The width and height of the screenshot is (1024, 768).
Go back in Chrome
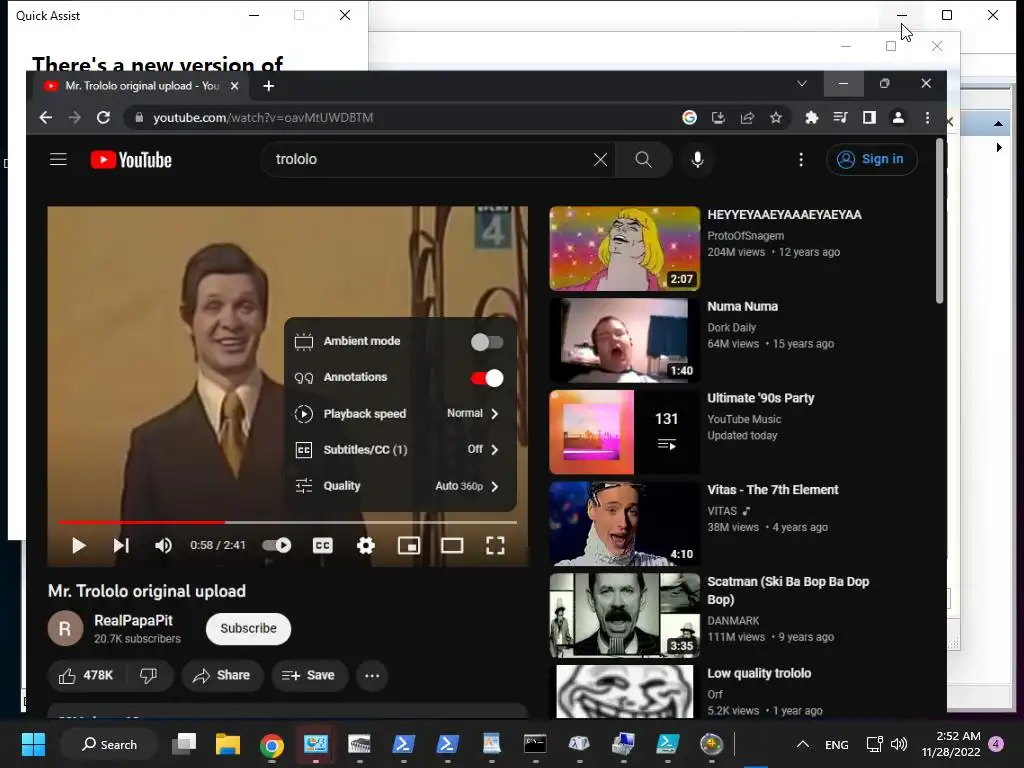[x=46, y=118]
